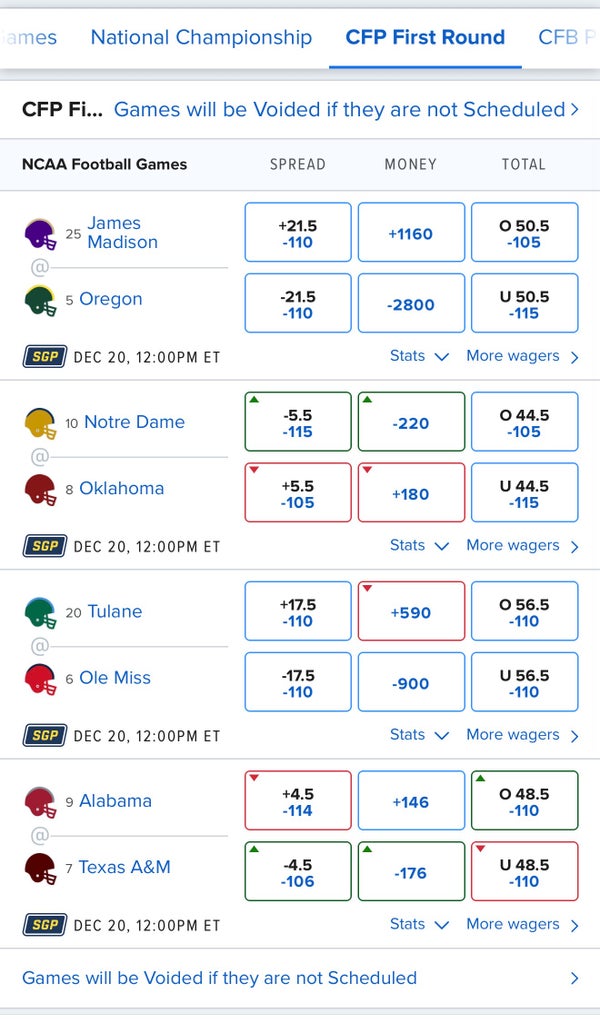
Task: Click the Oregon green helmet icon
Action: (x=40, y=300)
